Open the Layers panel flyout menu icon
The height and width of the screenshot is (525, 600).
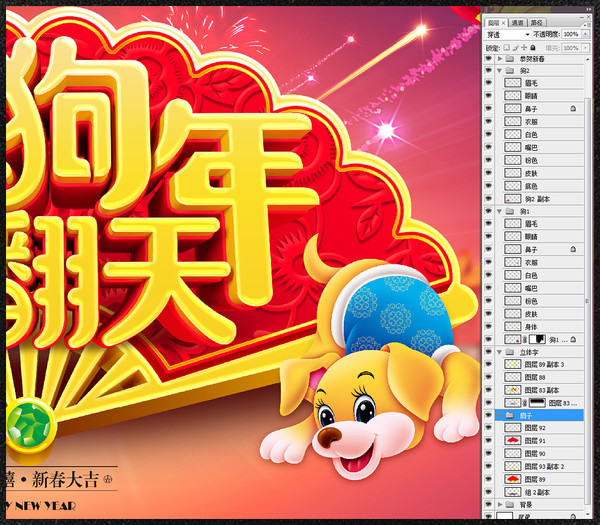pyautogui.click(x=585, y=24)
